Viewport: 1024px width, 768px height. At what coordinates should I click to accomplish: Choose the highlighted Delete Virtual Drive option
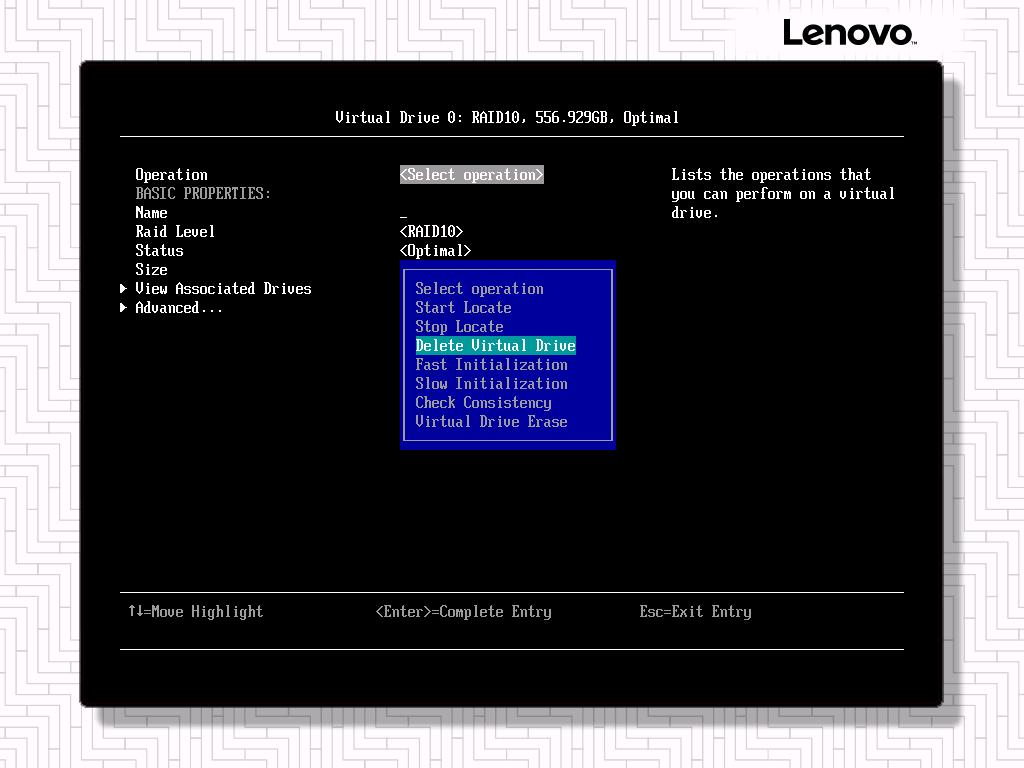pyautogui.click(x=495, y=346)
